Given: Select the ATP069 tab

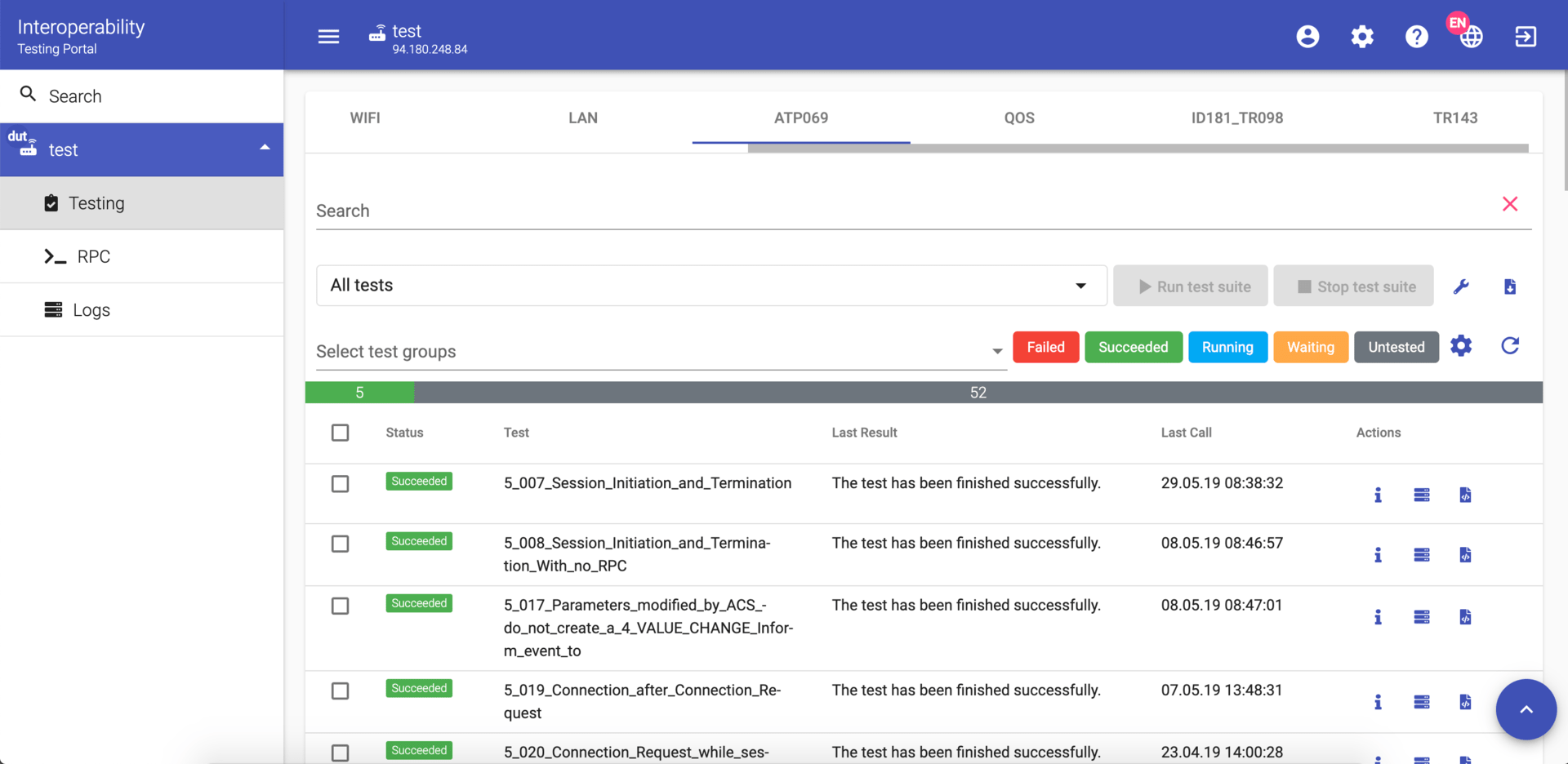Looking at the screenshot, I should (801, 118).
